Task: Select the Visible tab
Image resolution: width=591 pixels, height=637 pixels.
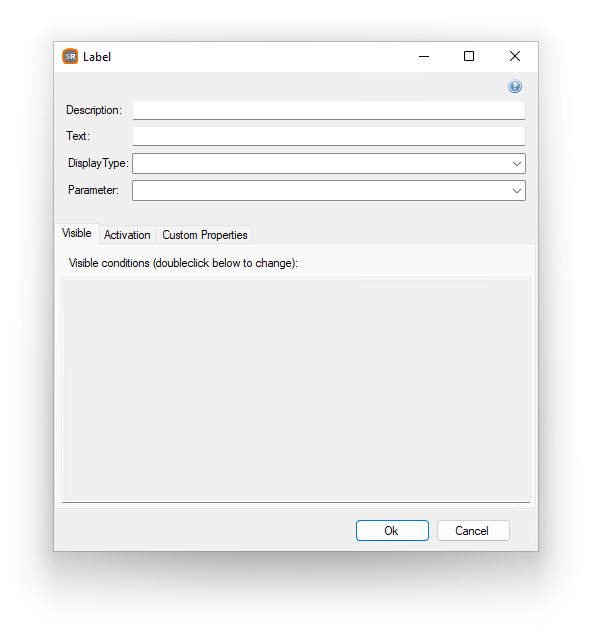Action: point(77,233)
